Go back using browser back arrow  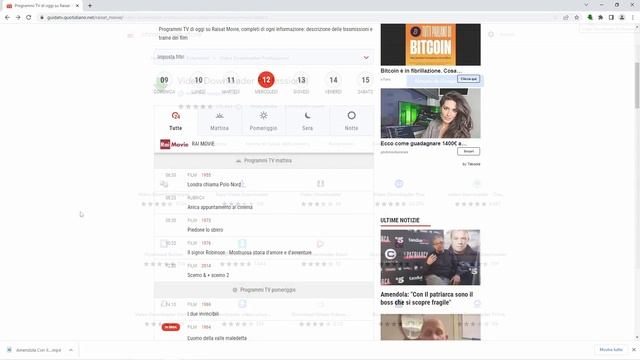point(7,18)
